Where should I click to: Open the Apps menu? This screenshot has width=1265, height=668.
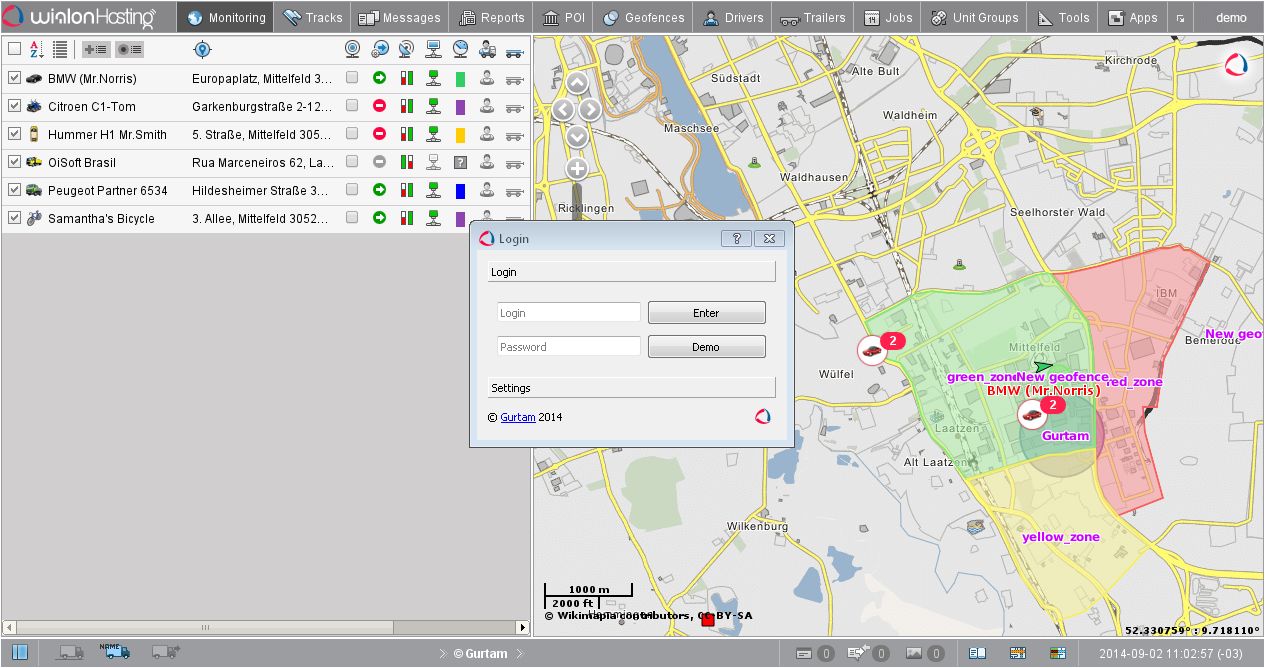(1132, 17)
